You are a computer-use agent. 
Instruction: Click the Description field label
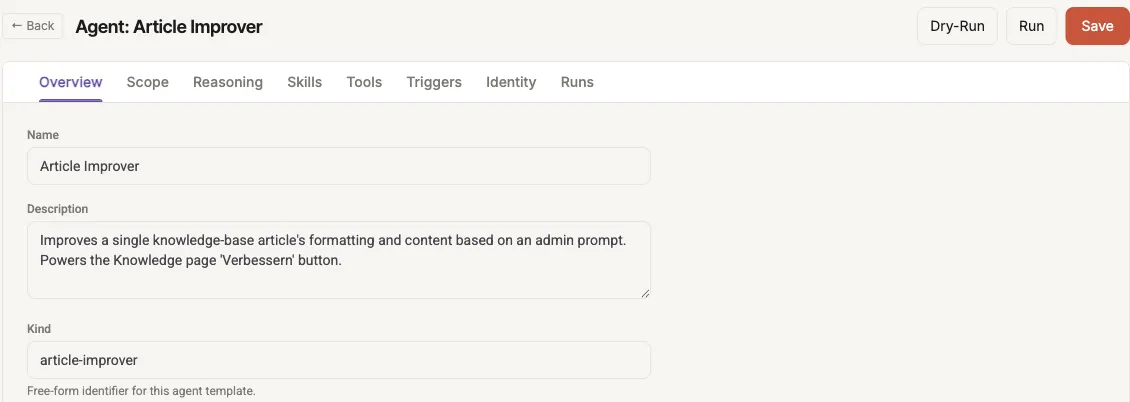pos(58,209)
